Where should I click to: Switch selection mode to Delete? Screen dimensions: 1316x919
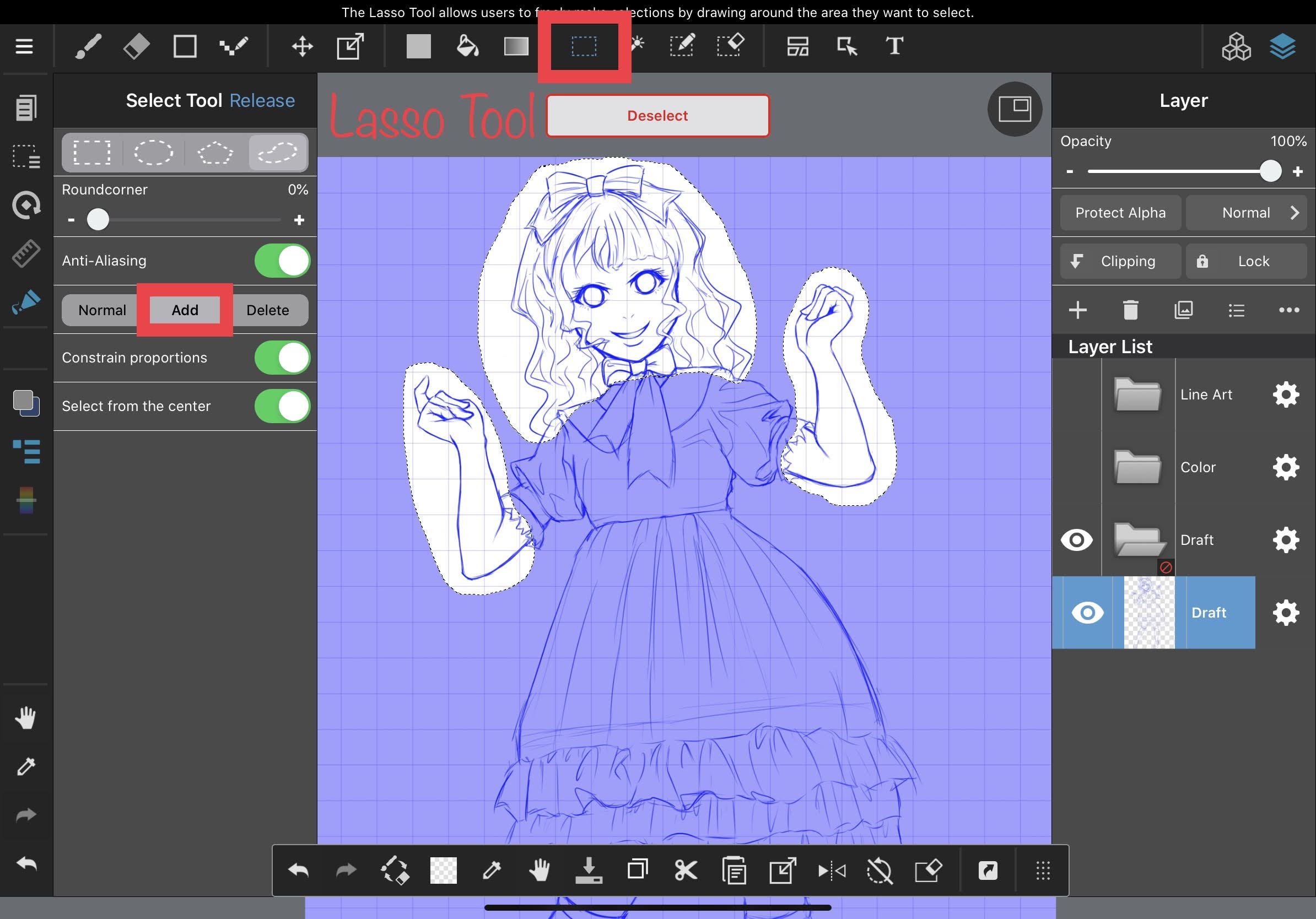268,310
